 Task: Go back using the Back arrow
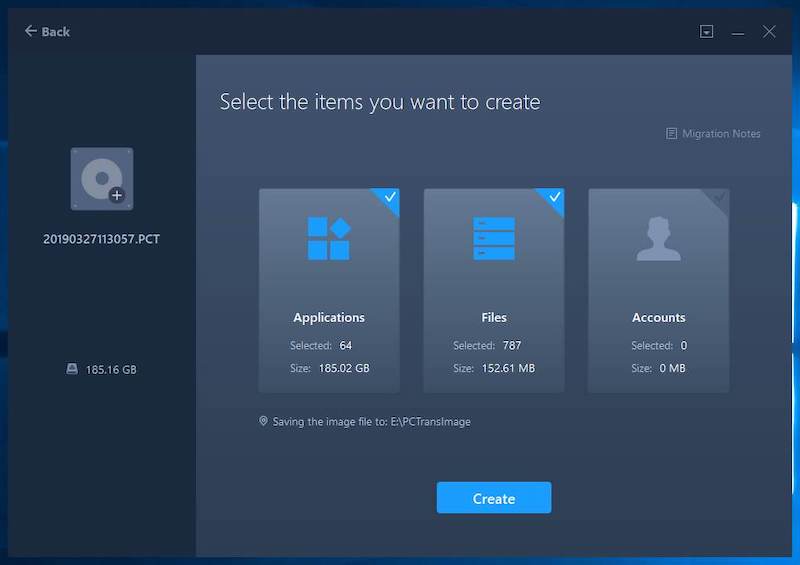click(47, 32)
